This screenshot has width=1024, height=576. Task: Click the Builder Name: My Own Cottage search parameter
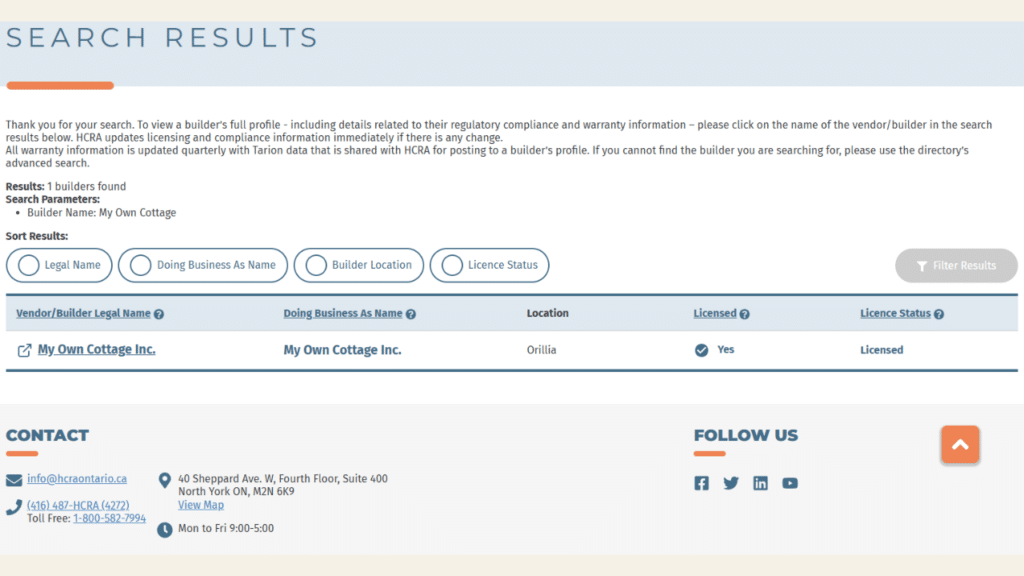[101, 213]
